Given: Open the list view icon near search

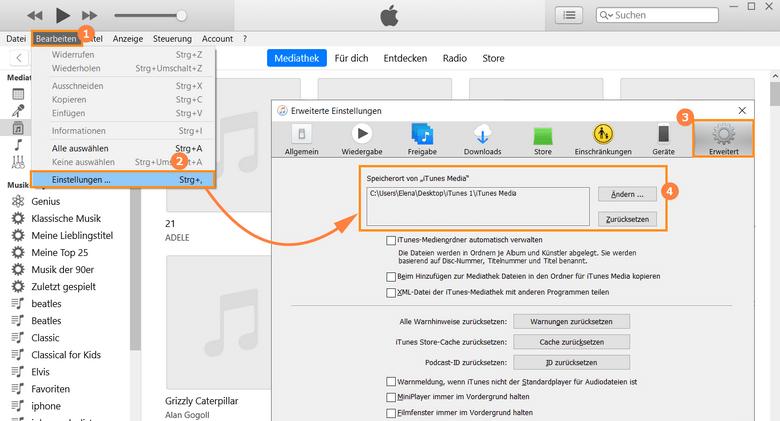Looking at the screenshot, I should (569, 15).
